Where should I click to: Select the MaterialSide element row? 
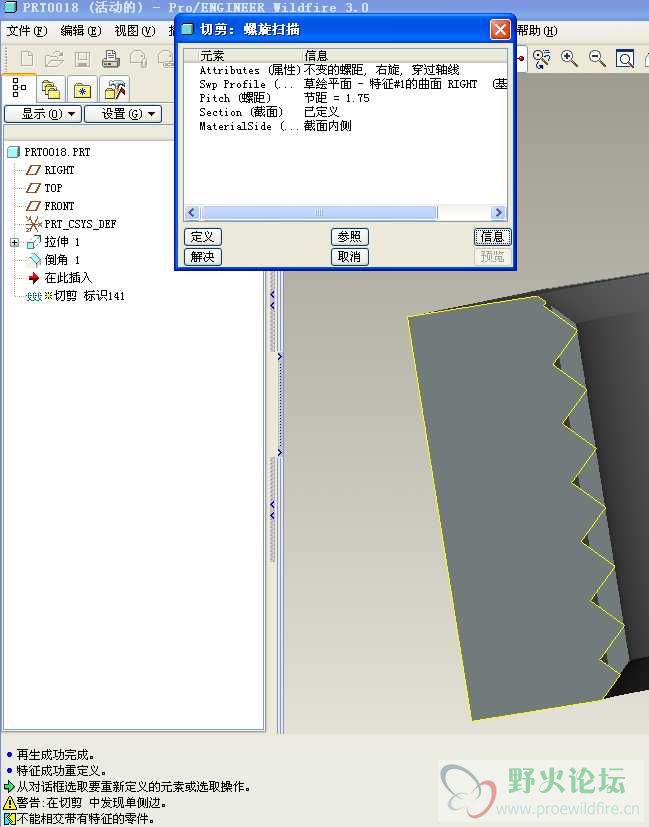point(345,126)
